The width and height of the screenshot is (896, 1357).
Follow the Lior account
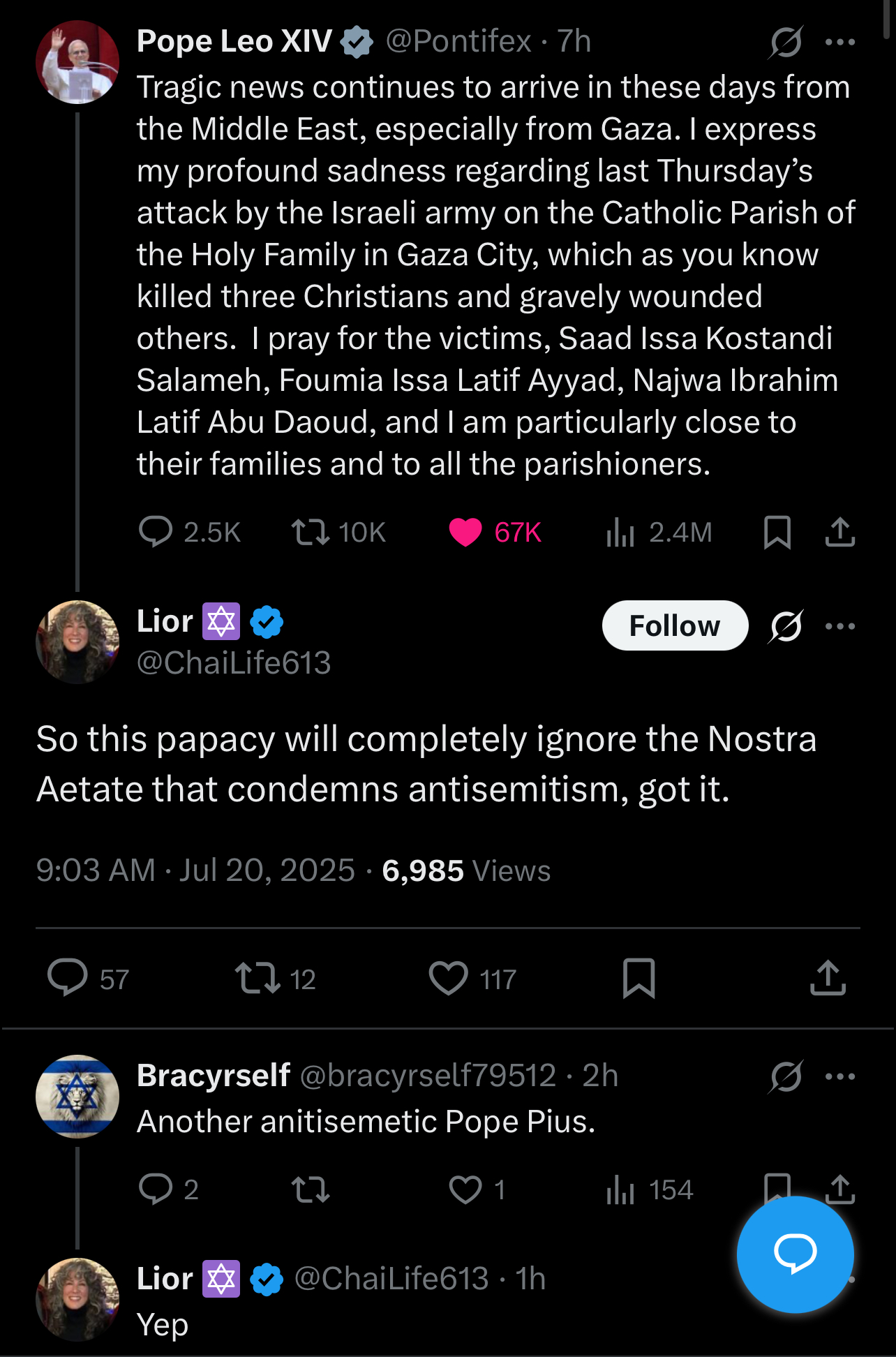click(674, 625)
